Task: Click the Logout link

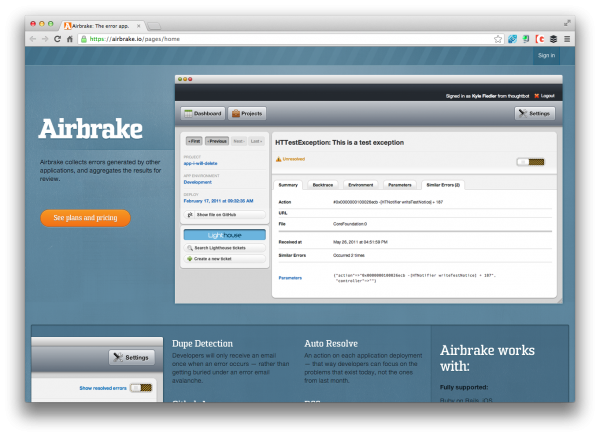Action: pos(547,96)
